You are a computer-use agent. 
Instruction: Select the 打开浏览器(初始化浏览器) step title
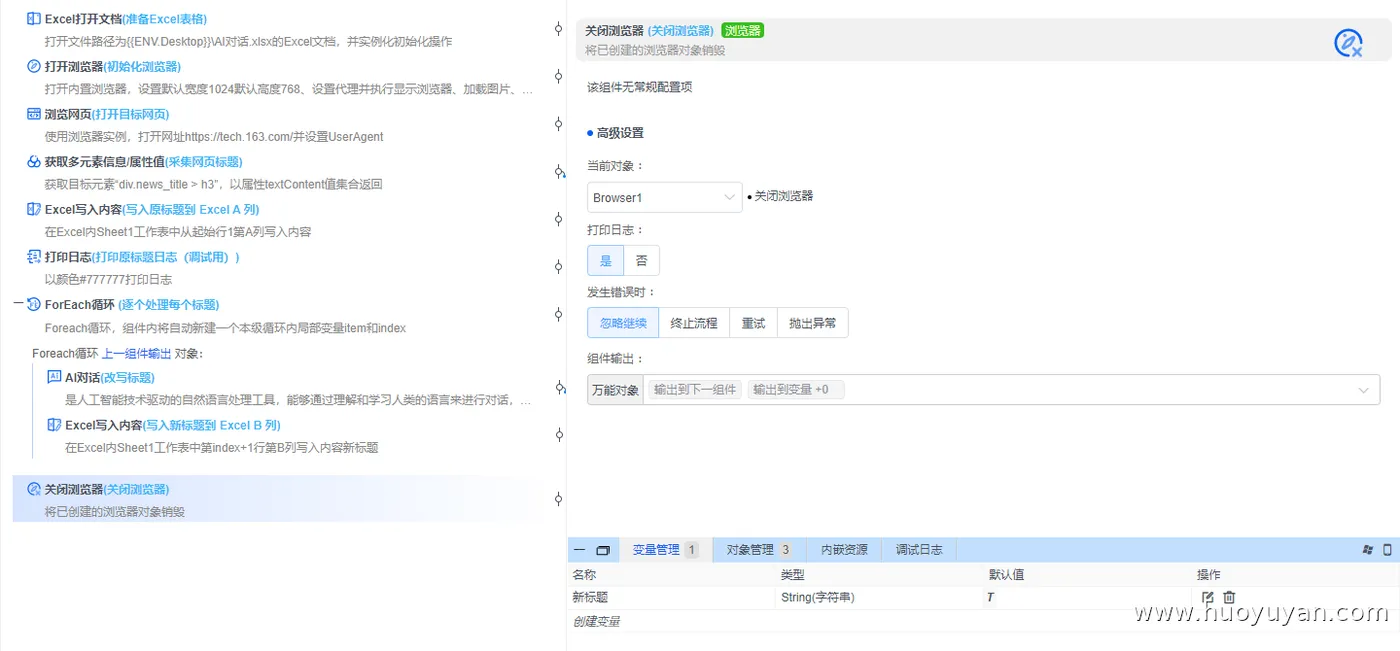(113, 67)
